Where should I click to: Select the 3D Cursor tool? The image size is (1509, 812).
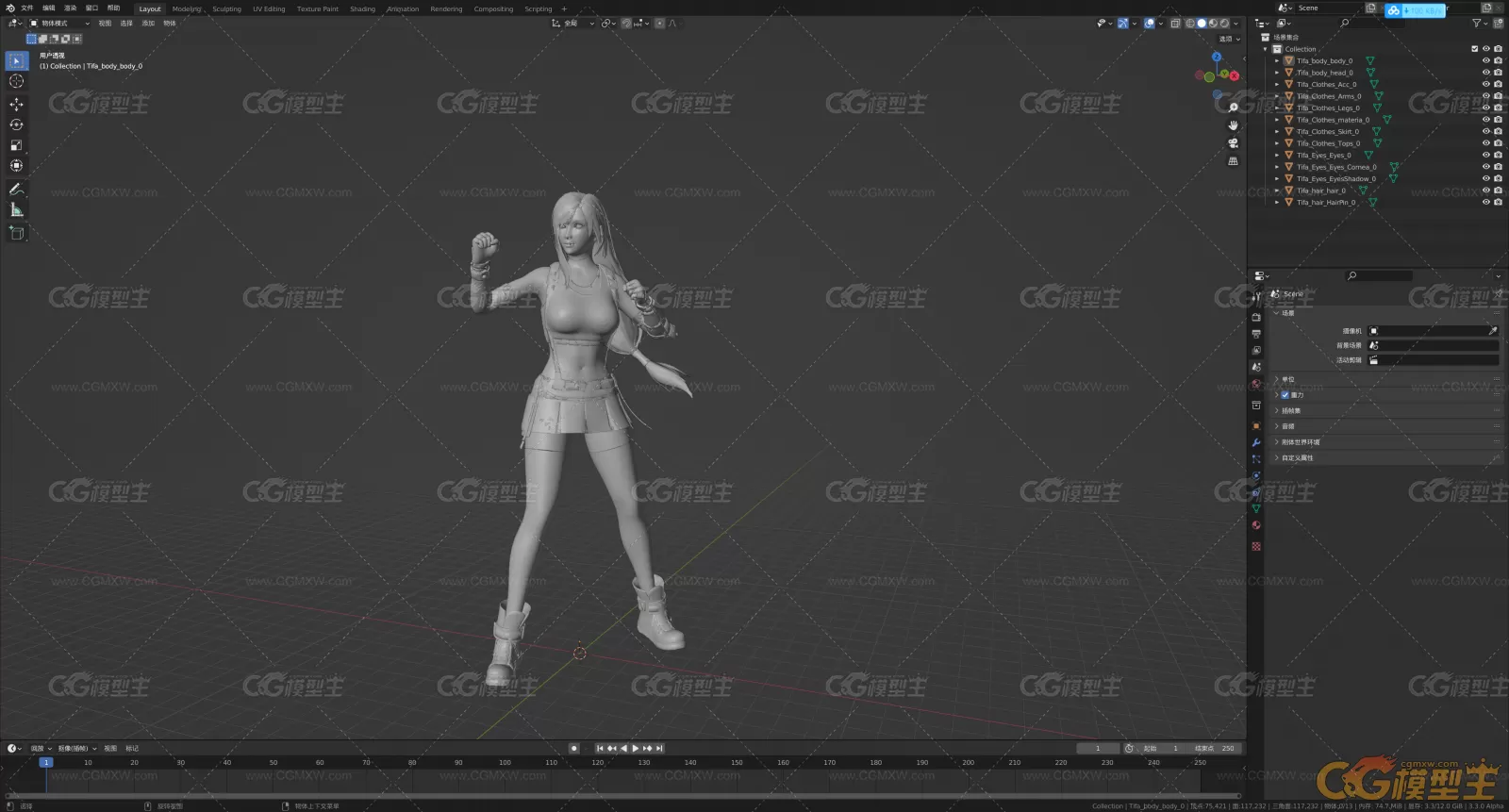[16, 81]
